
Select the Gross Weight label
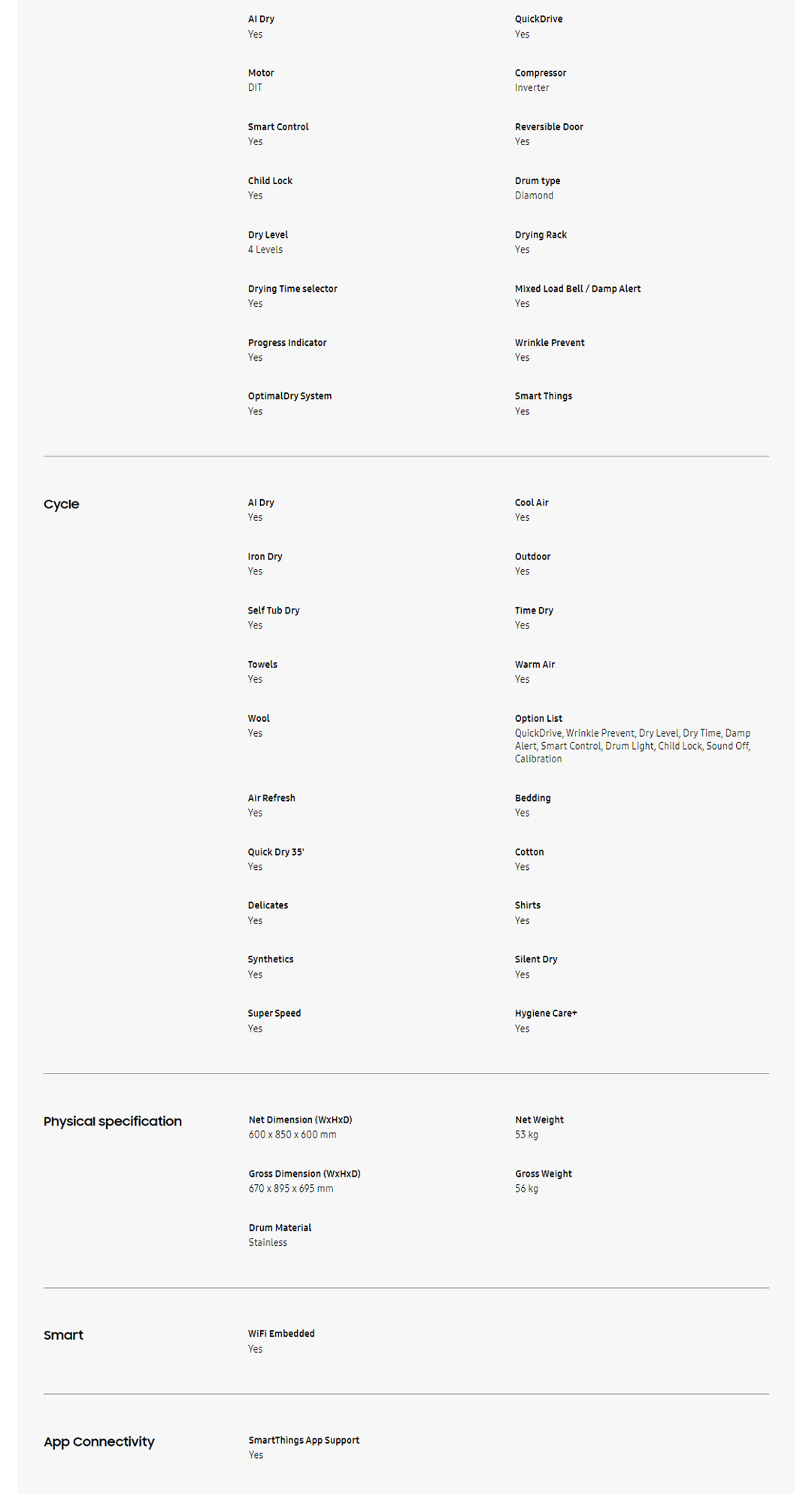(x=543, y=1174)
